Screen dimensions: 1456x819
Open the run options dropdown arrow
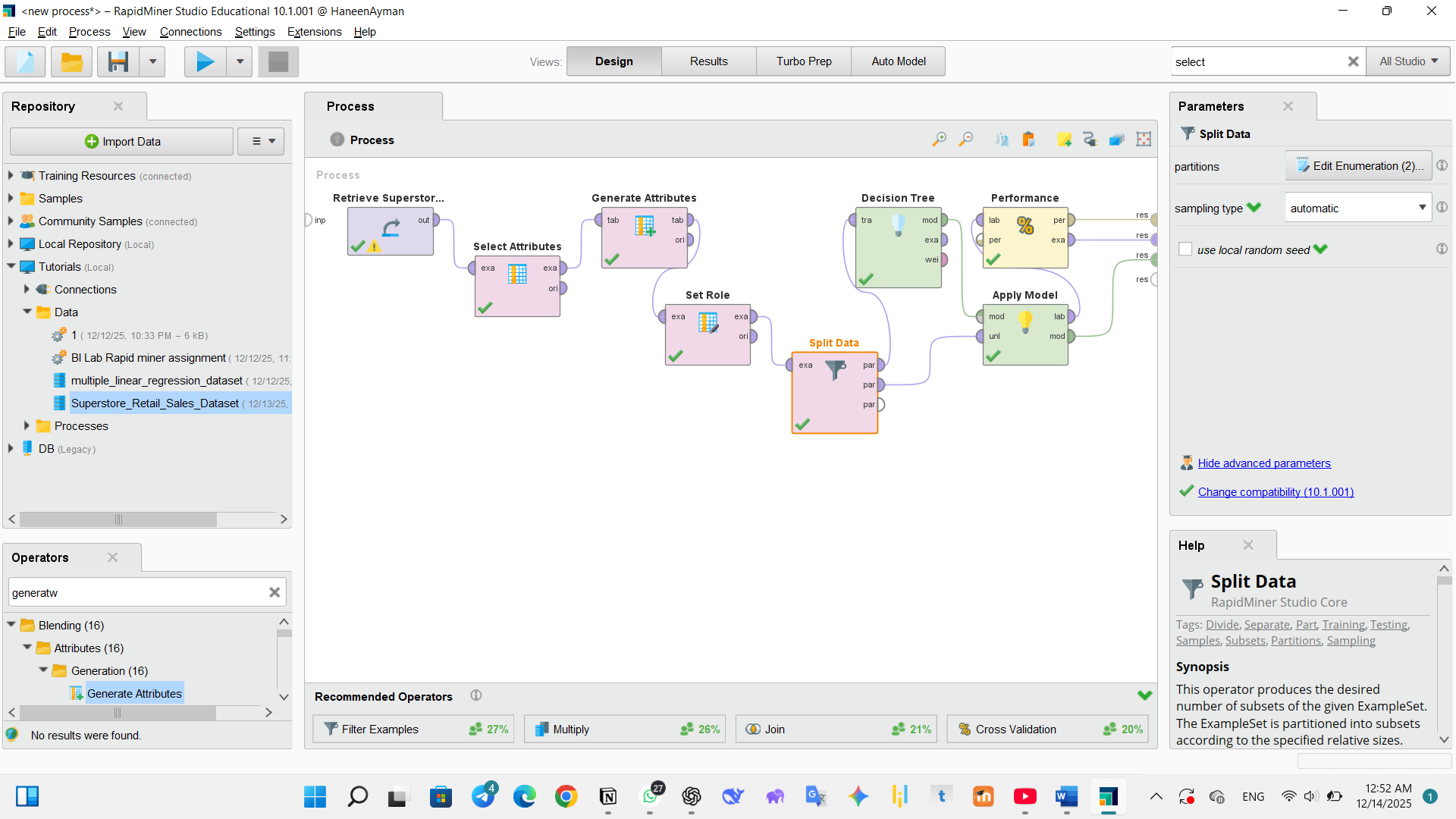point(240,61)
